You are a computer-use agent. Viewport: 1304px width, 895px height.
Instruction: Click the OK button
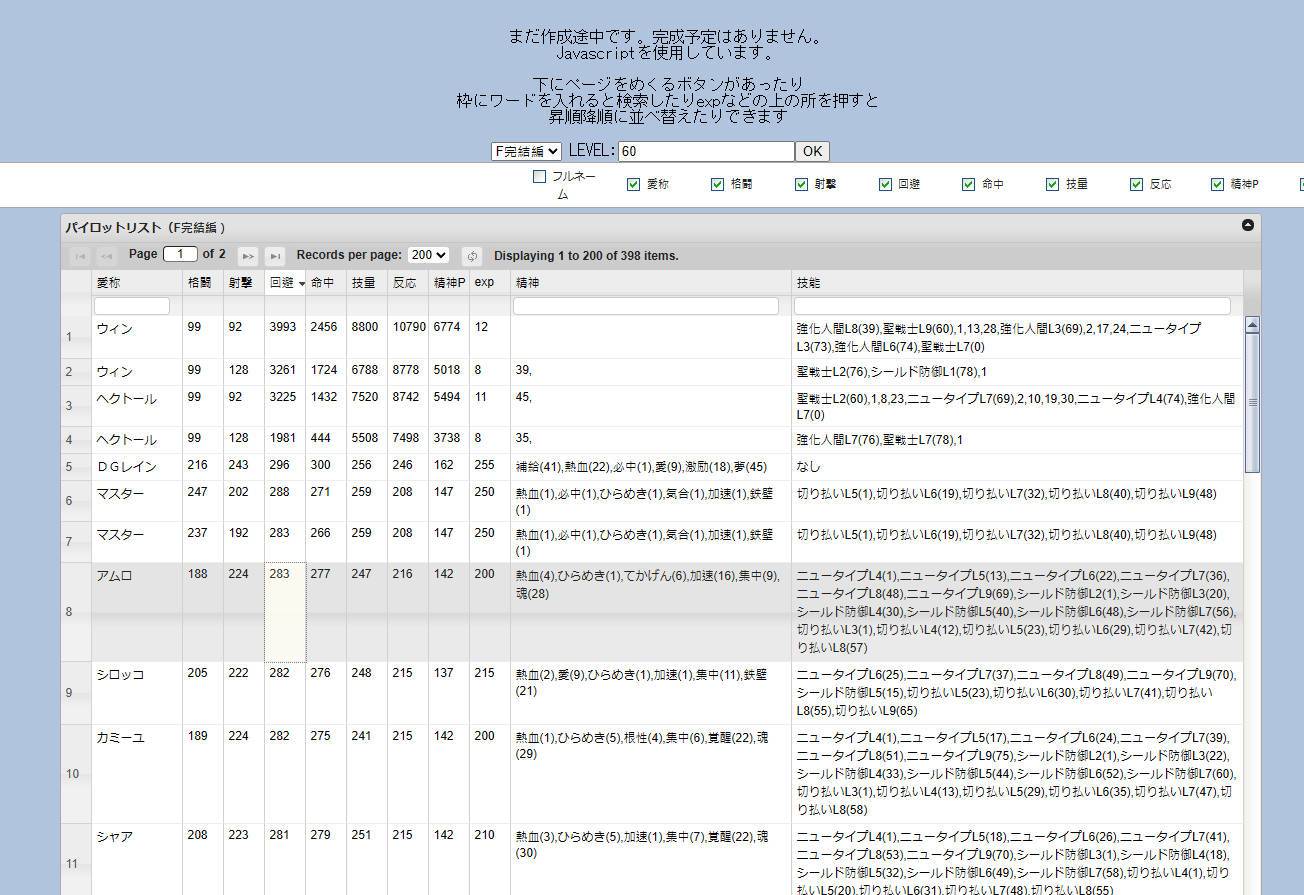(x=812, y=151)
